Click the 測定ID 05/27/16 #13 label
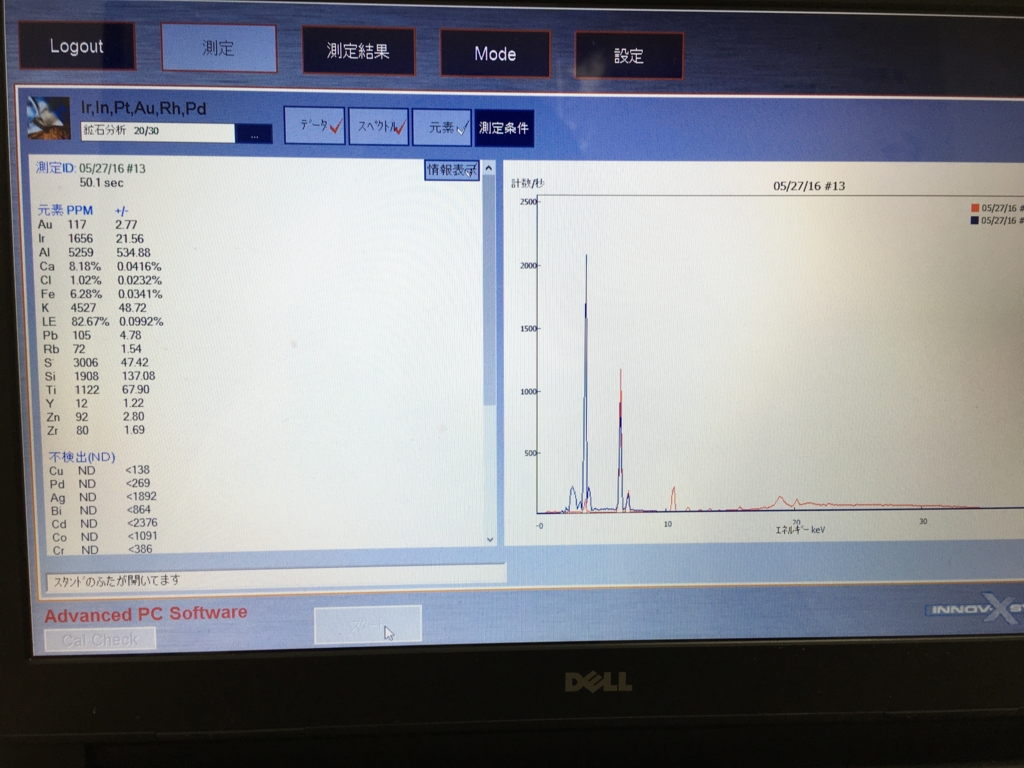Viewport: 1024px width, 768px height. point(91,168)
